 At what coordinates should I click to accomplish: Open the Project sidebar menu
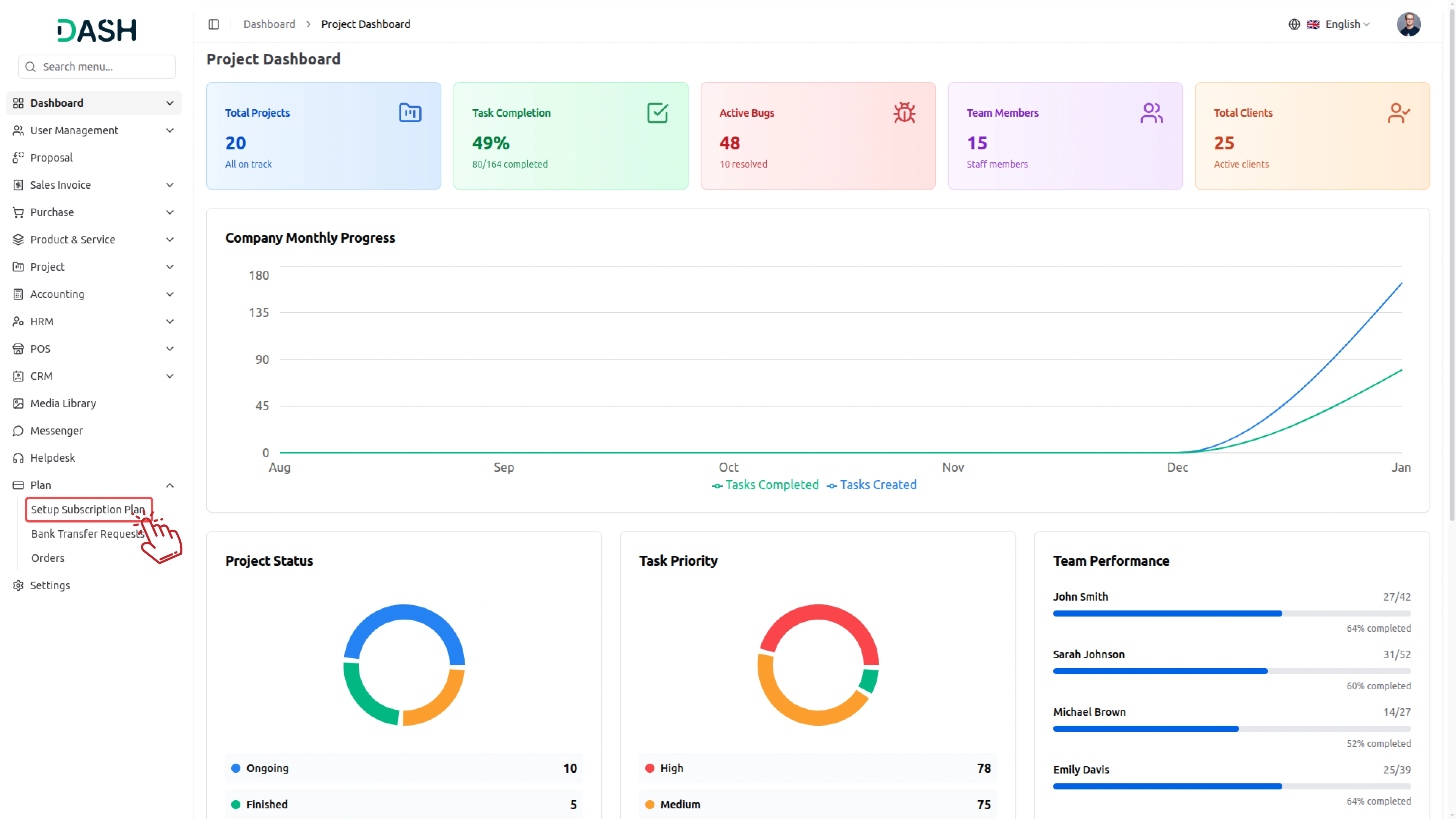pyautogui.click(x=94, y=267)
